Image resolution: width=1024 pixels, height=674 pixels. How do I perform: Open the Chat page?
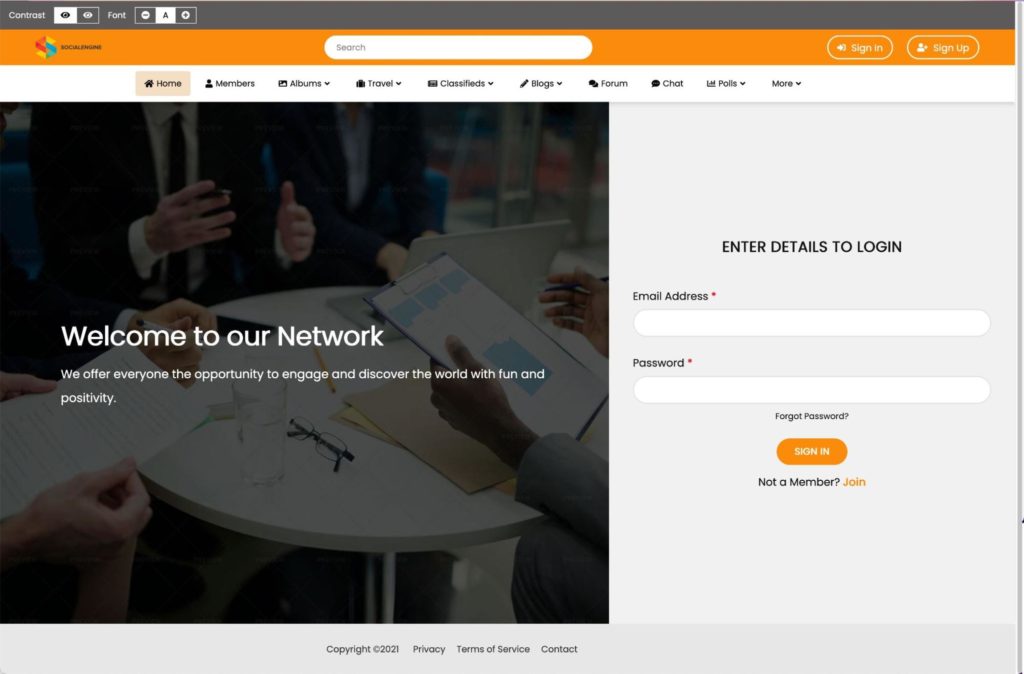point(667,84)
